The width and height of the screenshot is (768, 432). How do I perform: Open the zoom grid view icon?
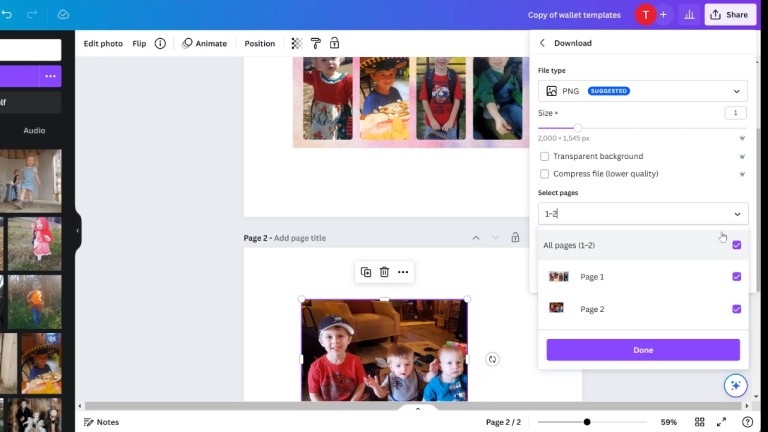[x=700, y=422]
